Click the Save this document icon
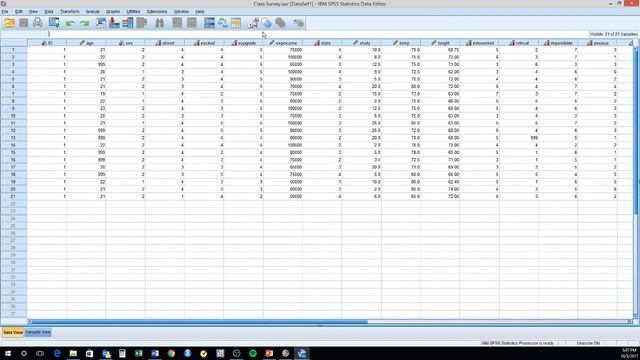This screenshot has width=640, height=360. coord(24,23)
